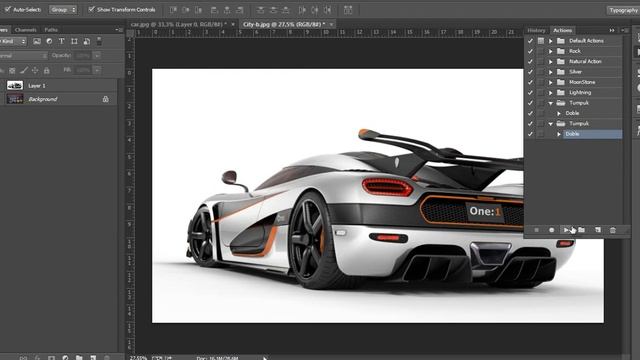640x360 pixels.
Task: Distribute right edges icon
Action: pos(327,10)
